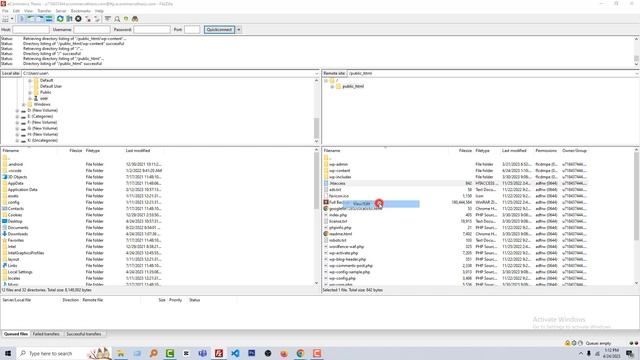This screenshot has height=360, width=640.
Task: Click the Username input field
Action: 92,29
